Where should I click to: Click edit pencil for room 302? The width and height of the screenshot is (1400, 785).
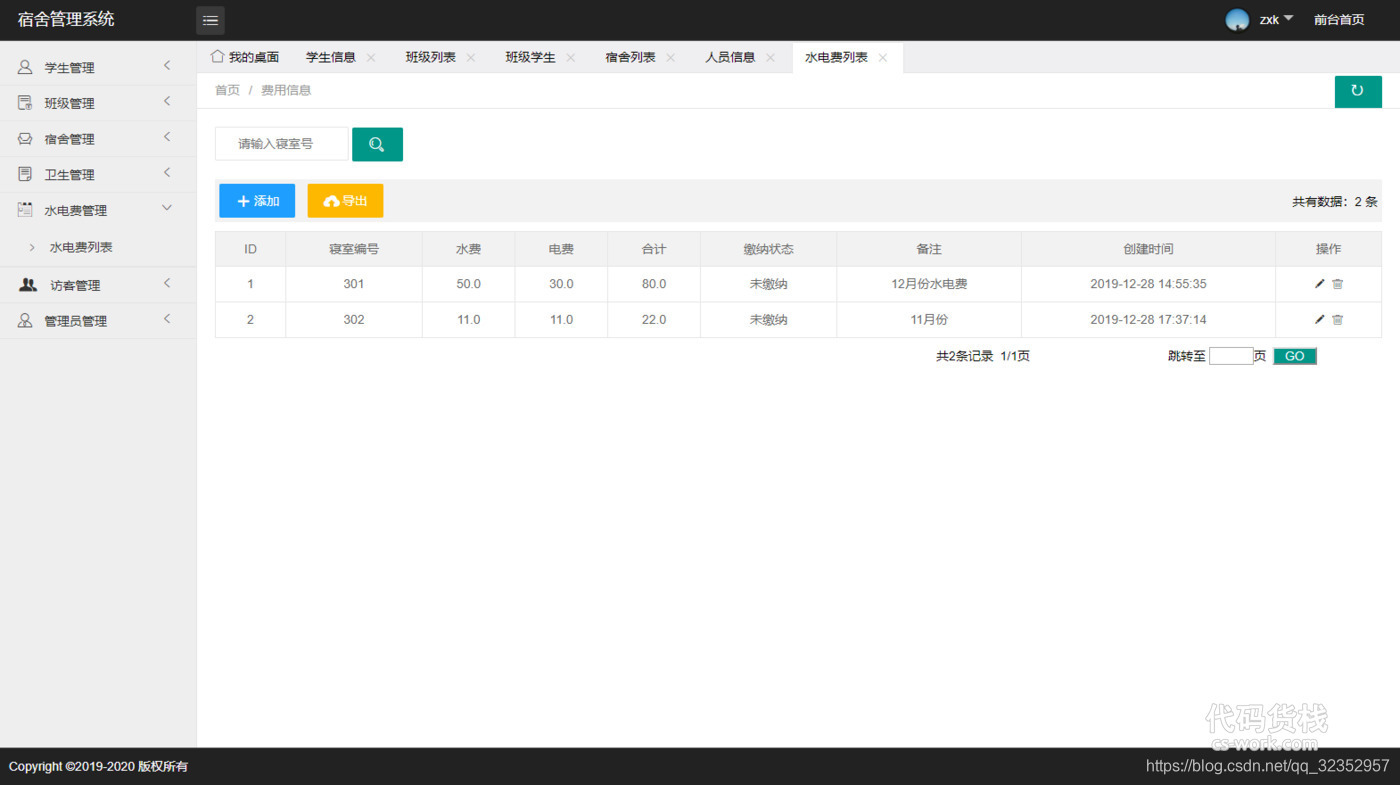point(1320,320)
